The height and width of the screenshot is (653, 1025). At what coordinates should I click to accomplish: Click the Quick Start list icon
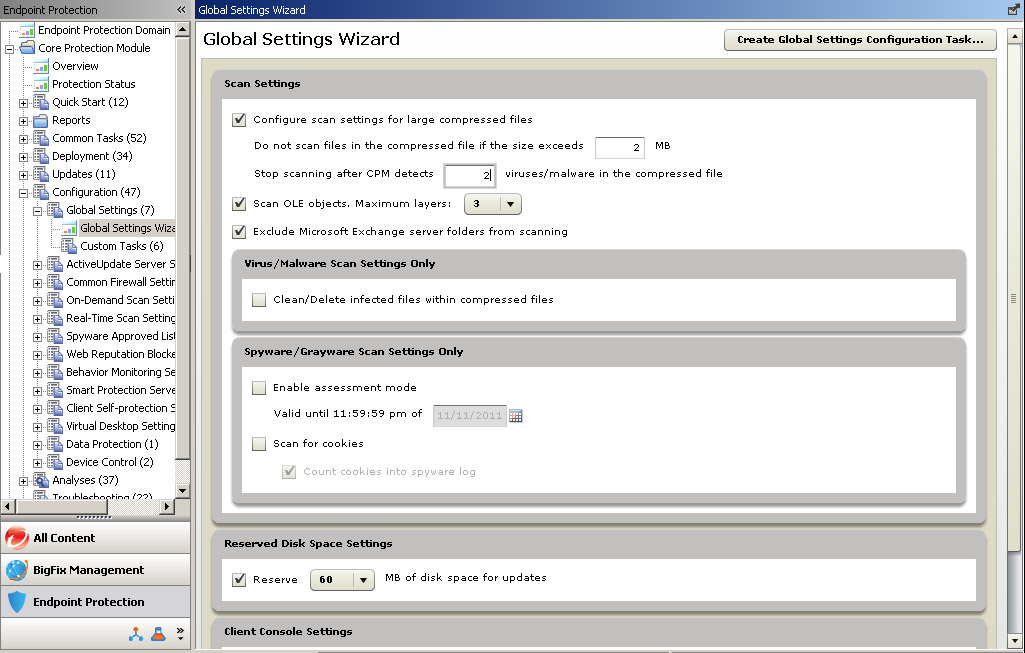pos(41,102)
